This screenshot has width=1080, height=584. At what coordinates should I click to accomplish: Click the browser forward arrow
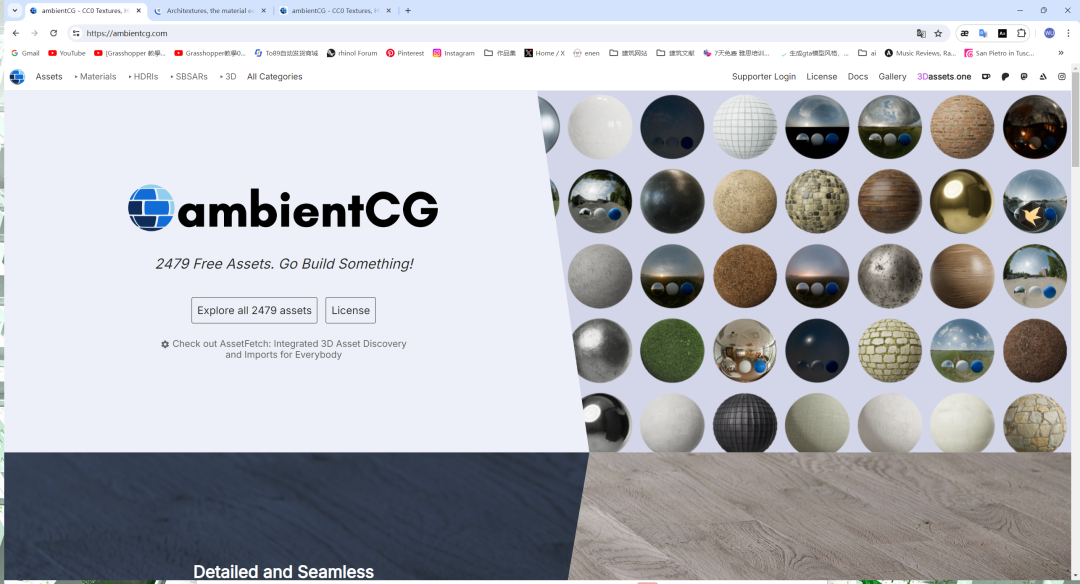34,33
